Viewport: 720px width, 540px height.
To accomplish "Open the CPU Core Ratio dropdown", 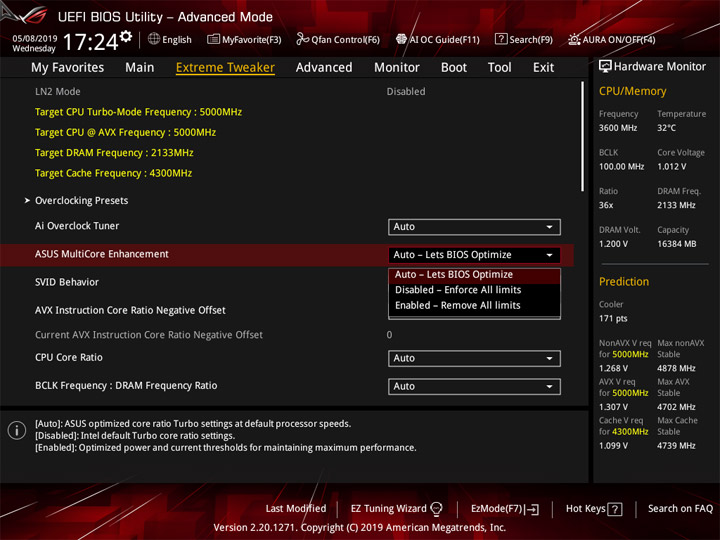I will 474,358.
